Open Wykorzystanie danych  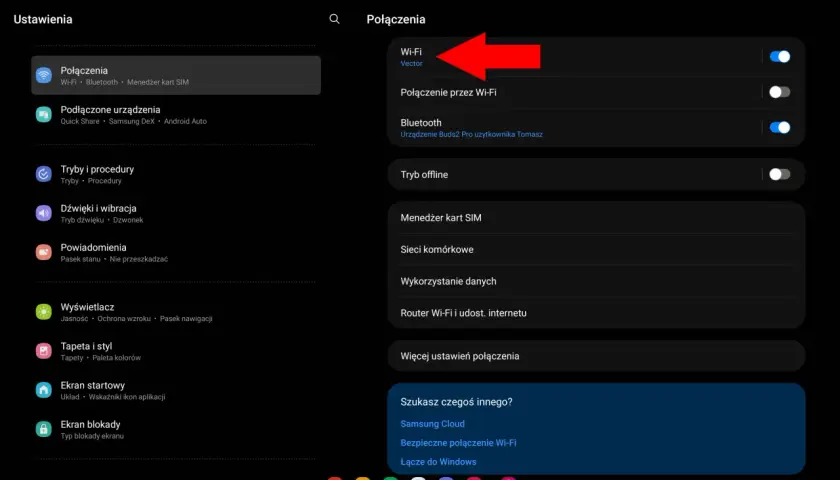tap(596, 281)
